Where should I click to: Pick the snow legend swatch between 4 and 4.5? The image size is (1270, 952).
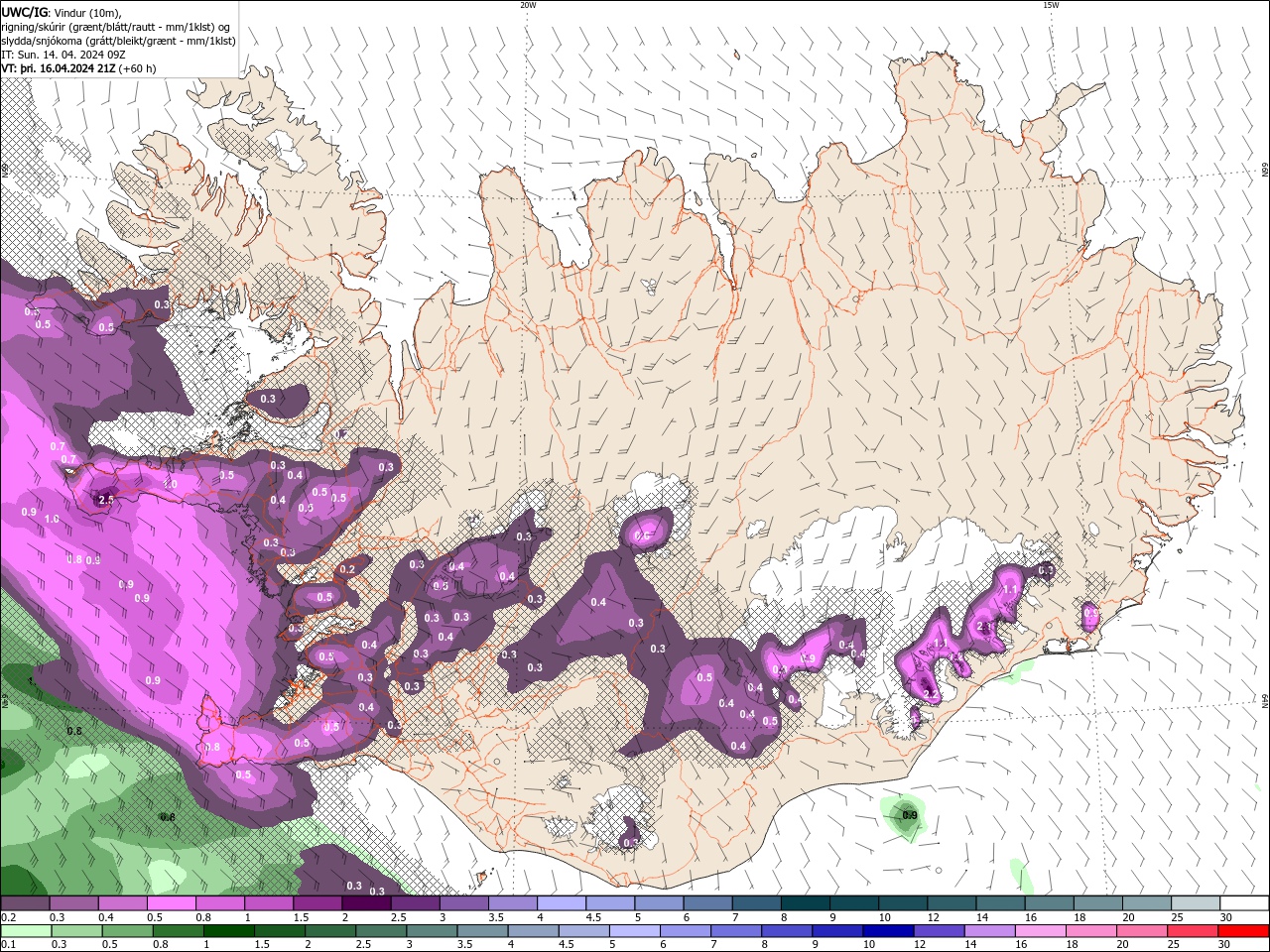click(562, 902)
